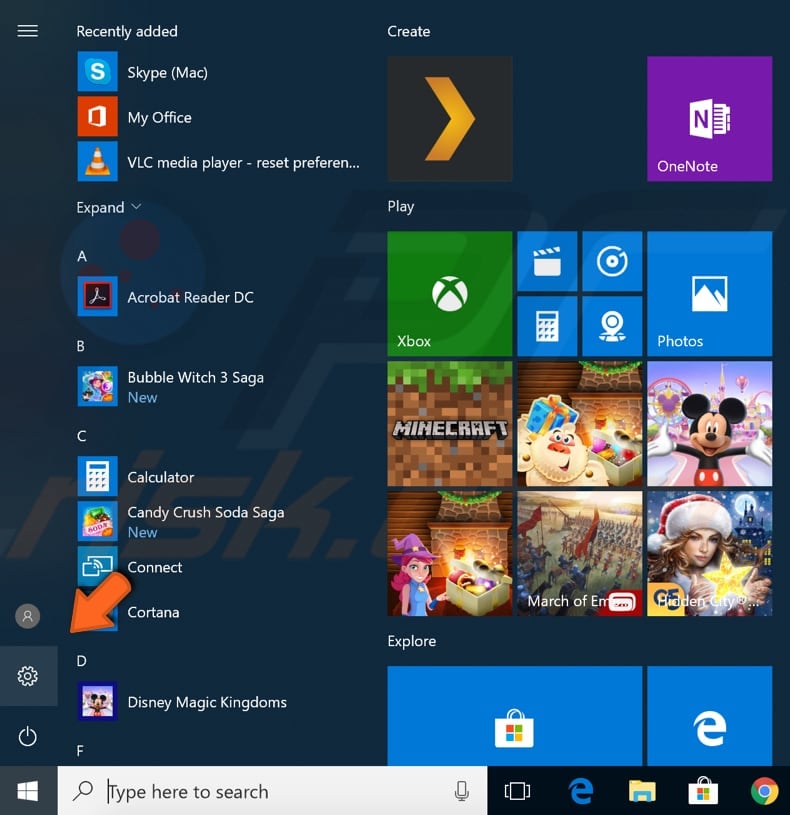The height and width of the screenshot is (815, 790).
Task: Open Settings gear in Start sidebar
Action: point(28,676)
